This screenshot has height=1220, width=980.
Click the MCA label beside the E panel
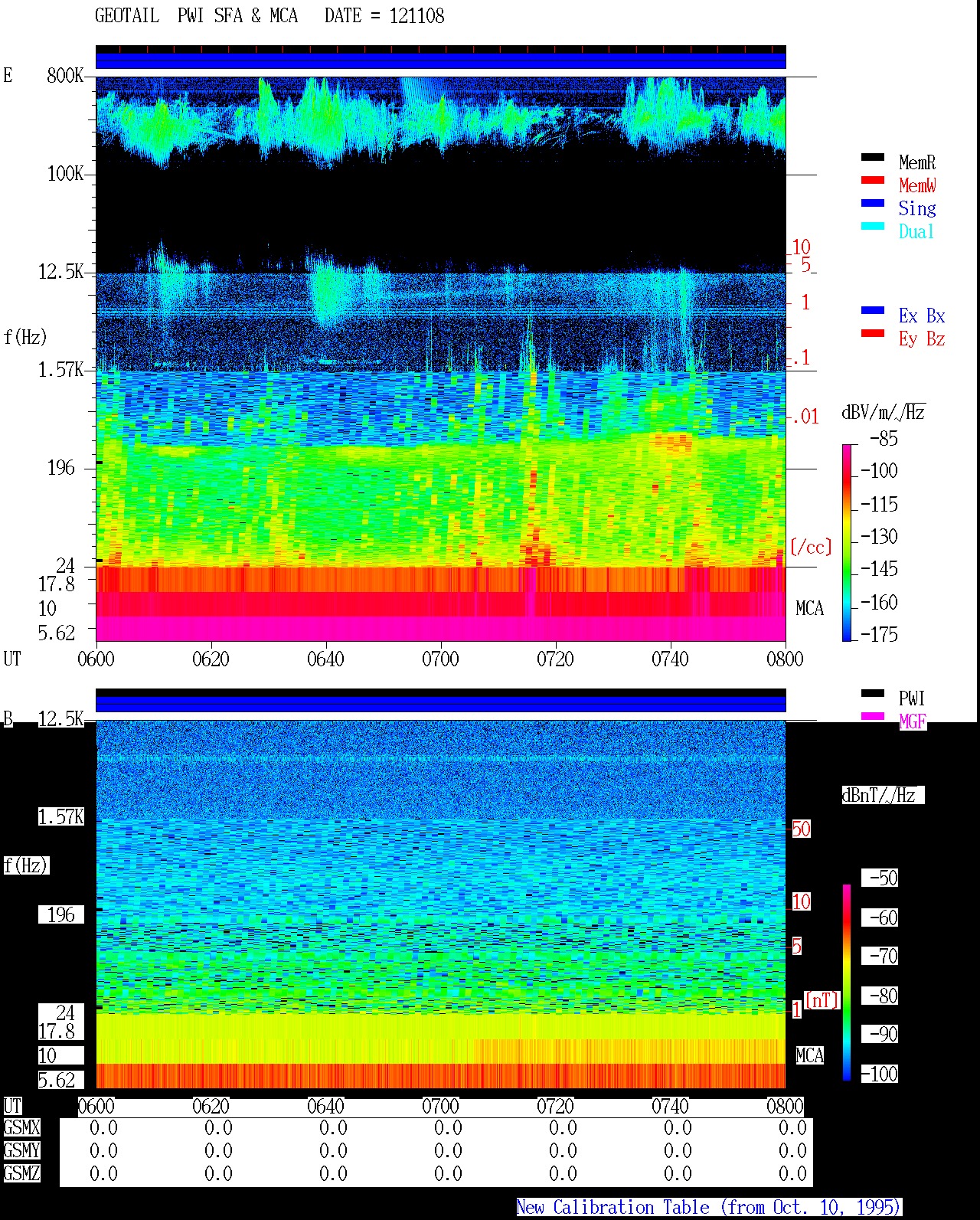click(809, 608)
